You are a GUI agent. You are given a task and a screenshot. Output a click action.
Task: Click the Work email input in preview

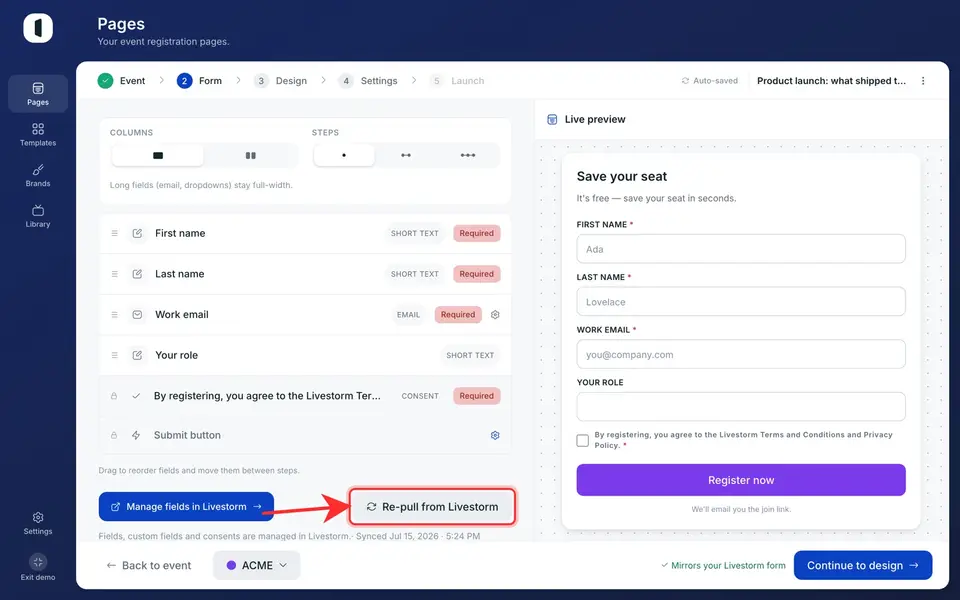(741, 354)
